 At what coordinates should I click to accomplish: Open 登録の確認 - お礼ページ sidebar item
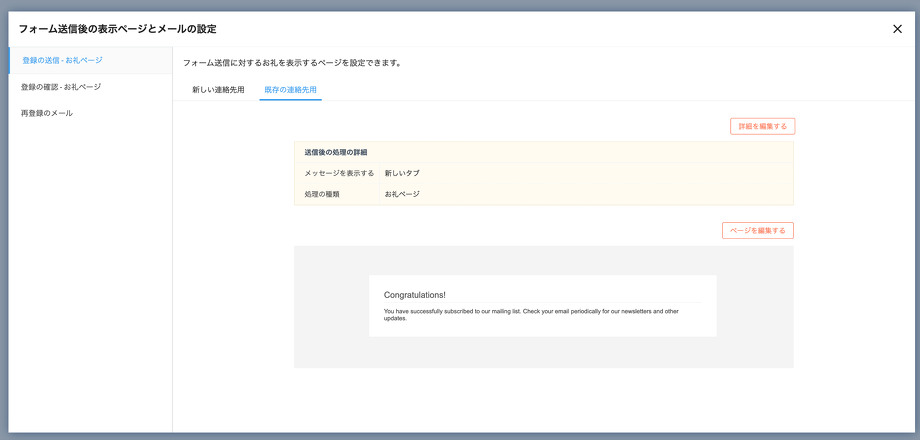pyautogui.click(x=61, y=87)
